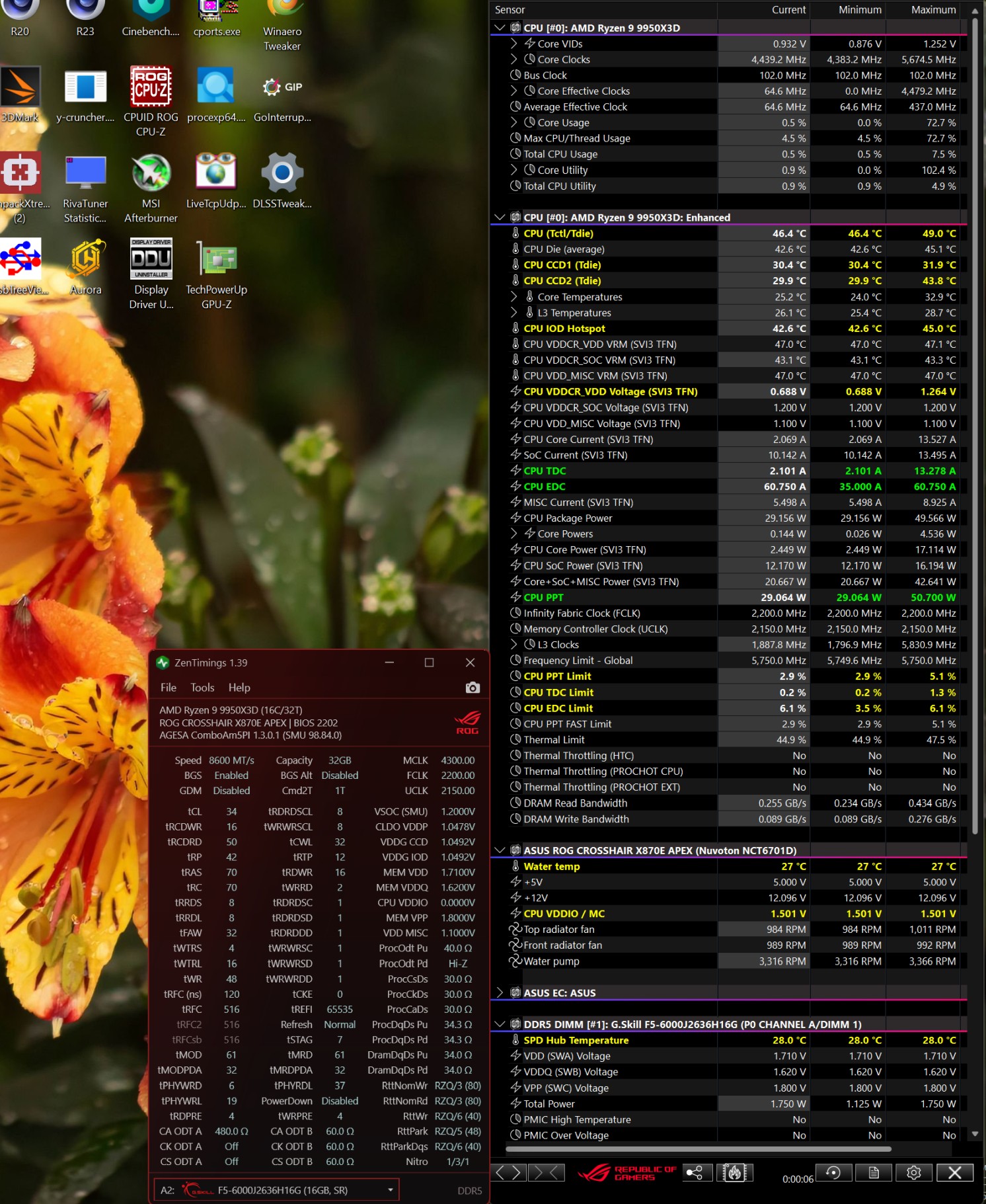Widen the HWiNFO sensor layout with outward arrows

coord(510,1173)
